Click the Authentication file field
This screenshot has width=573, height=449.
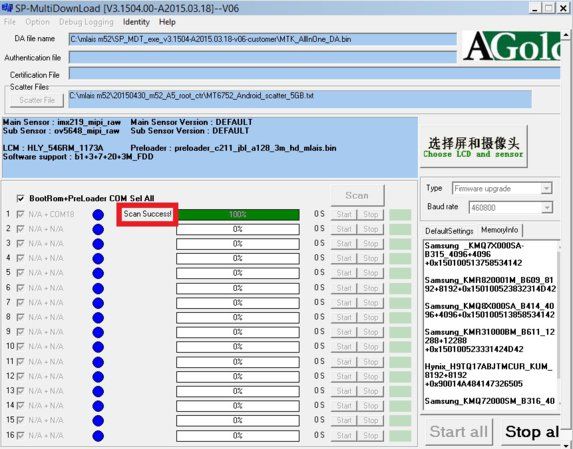(262, 57)
